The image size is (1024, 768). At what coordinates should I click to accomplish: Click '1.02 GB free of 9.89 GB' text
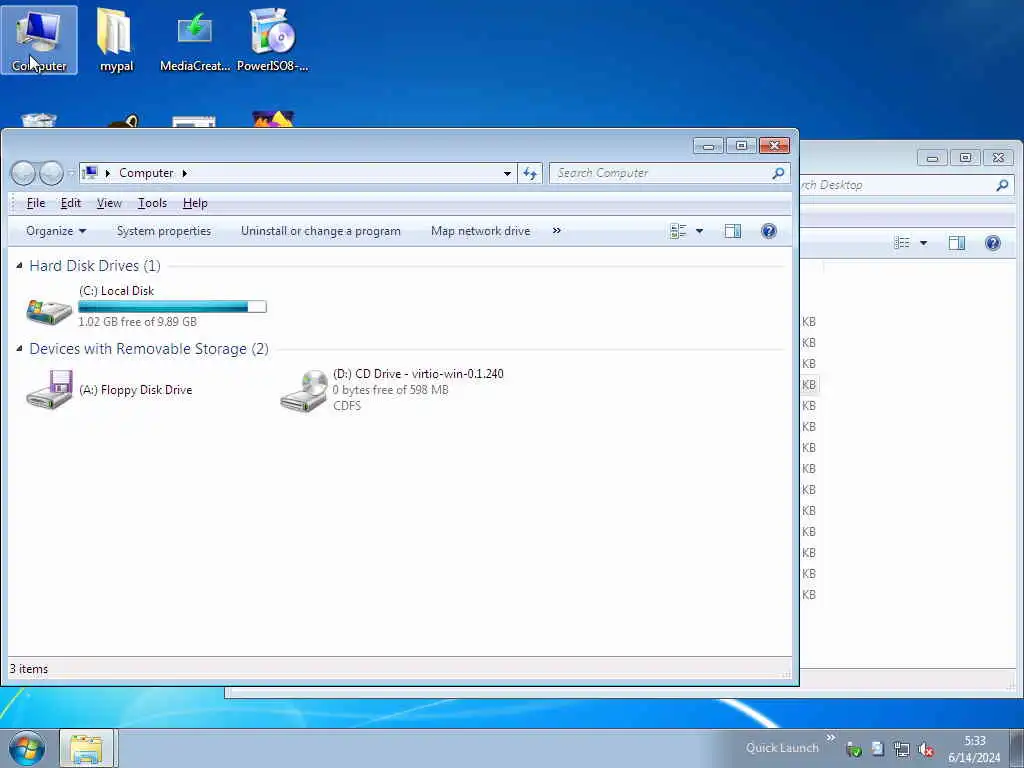[x=137, y=322]
